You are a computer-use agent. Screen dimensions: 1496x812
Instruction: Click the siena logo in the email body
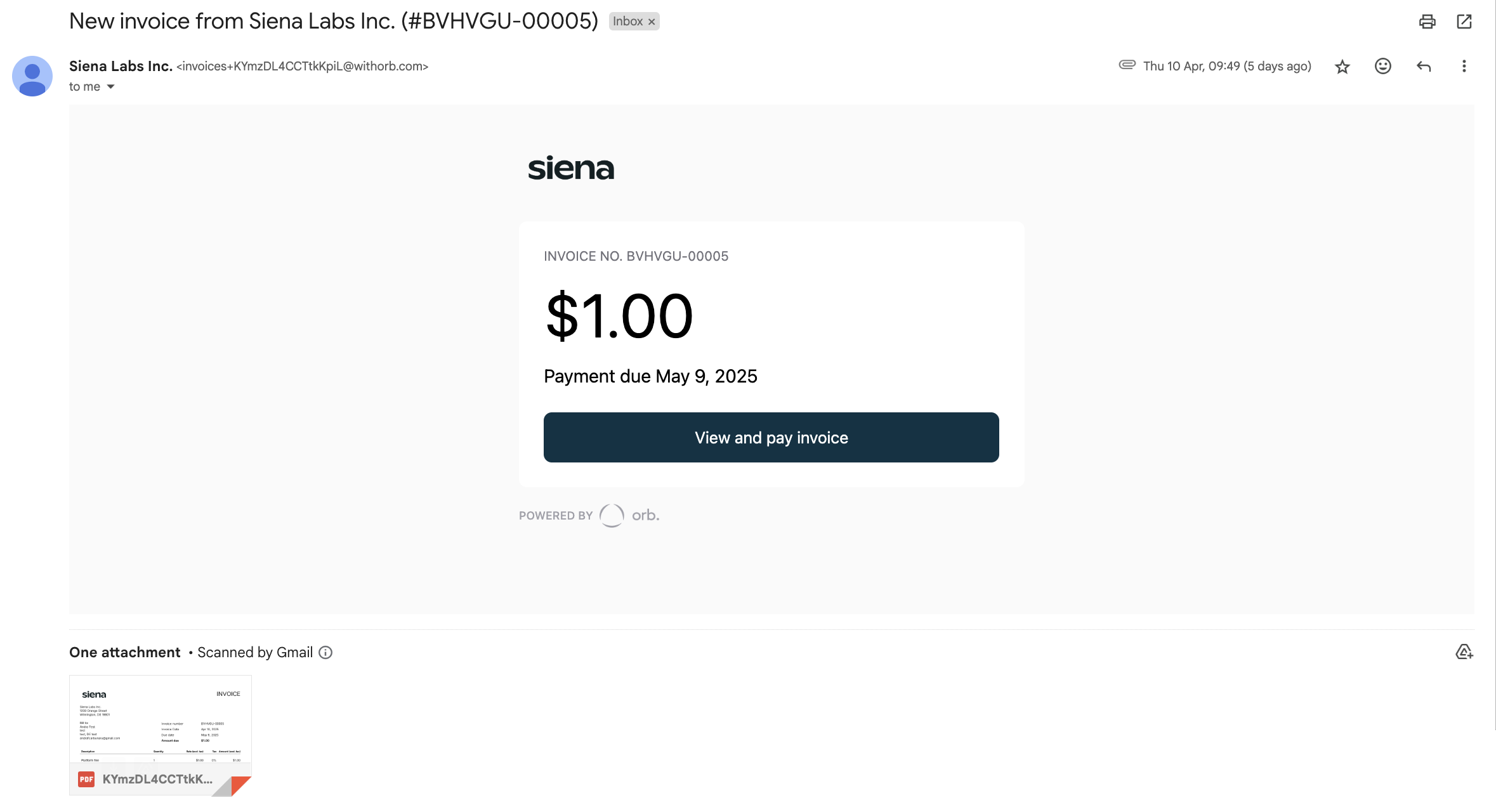571,168
